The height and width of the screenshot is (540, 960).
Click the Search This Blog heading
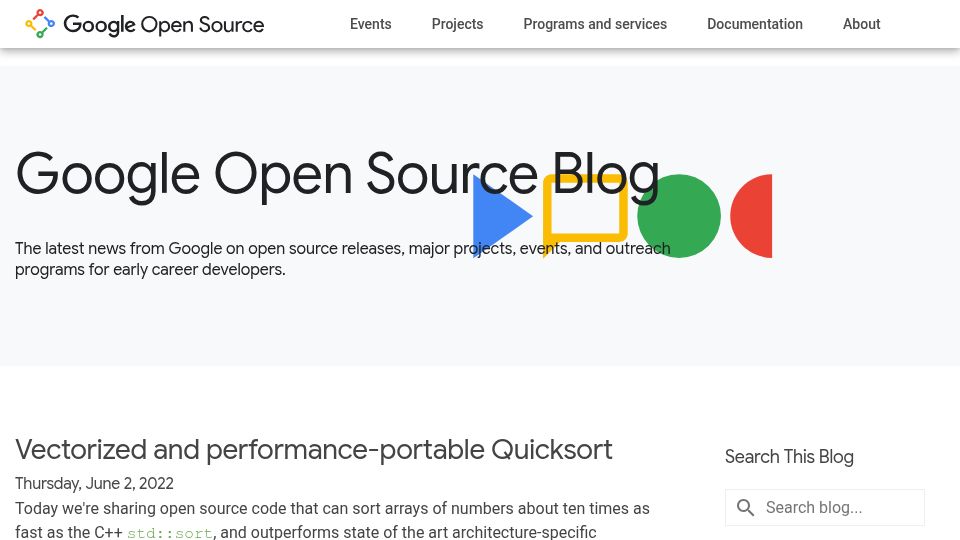point(789,457)
